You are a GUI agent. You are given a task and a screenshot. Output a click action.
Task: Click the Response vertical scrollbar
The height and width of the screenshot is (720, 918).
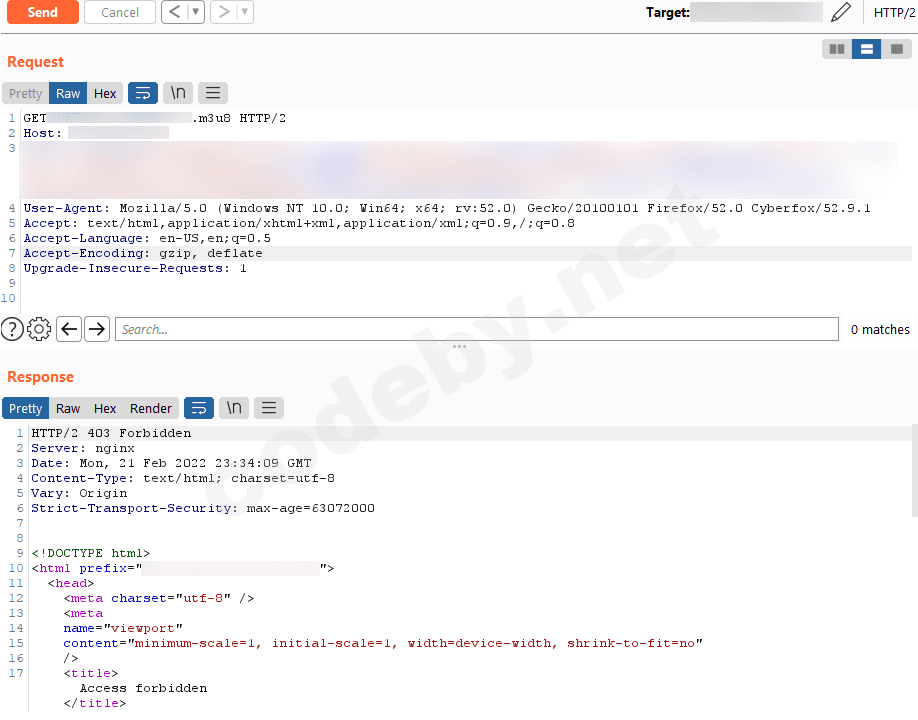coord(914,472)
